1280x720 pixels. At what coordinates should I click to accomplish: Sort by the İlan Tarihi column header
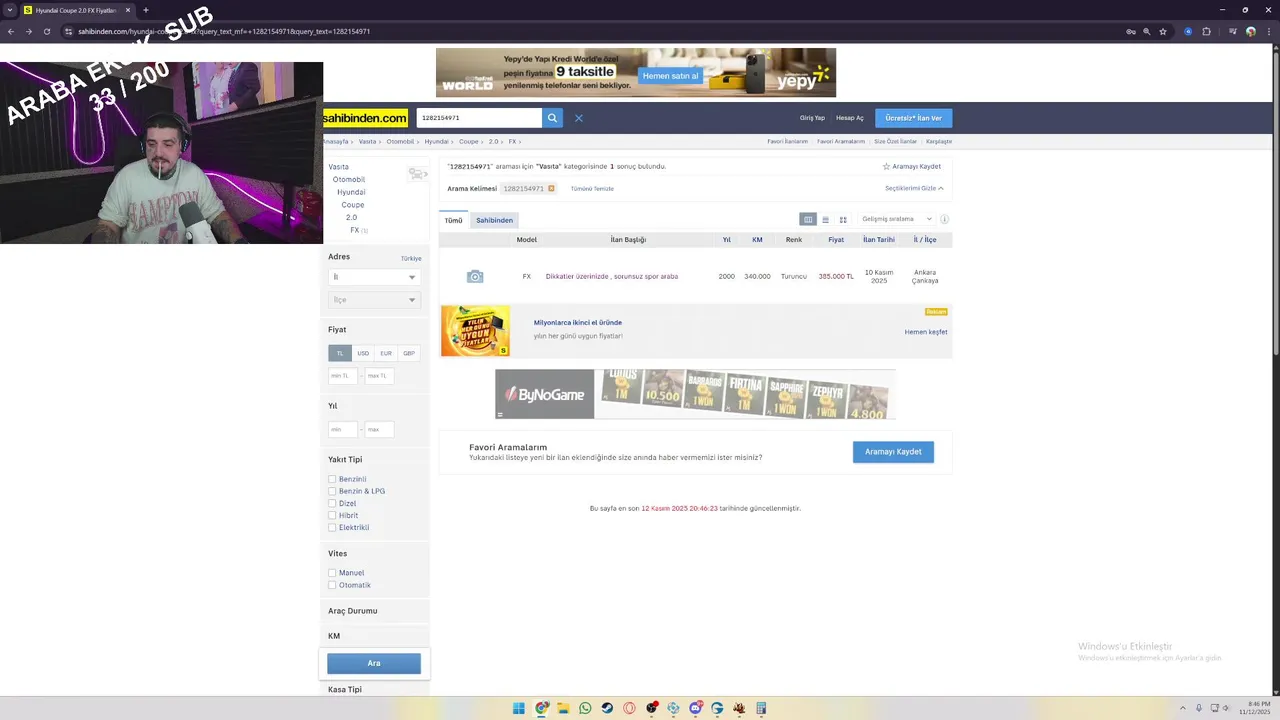coord(879,240)
